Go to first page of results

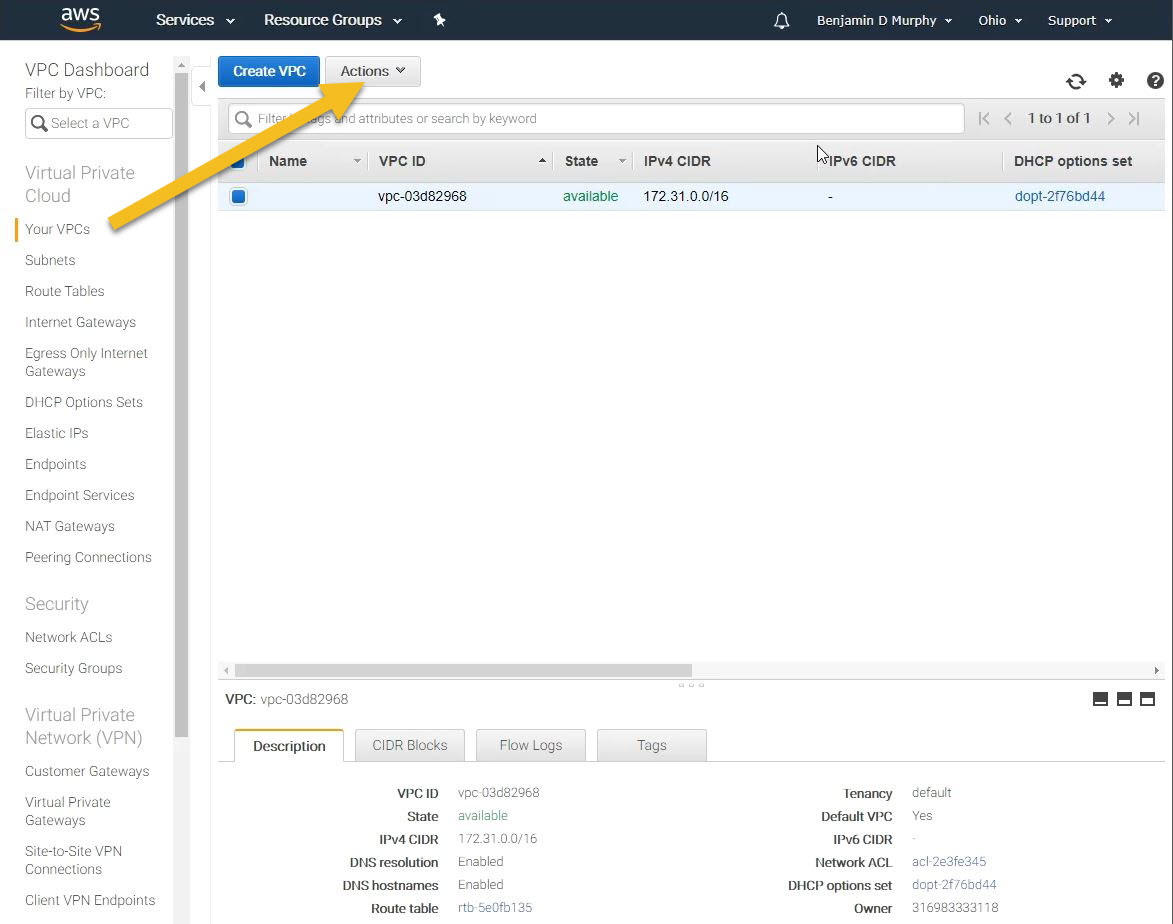pyautogui.click(x=984, y=118)
